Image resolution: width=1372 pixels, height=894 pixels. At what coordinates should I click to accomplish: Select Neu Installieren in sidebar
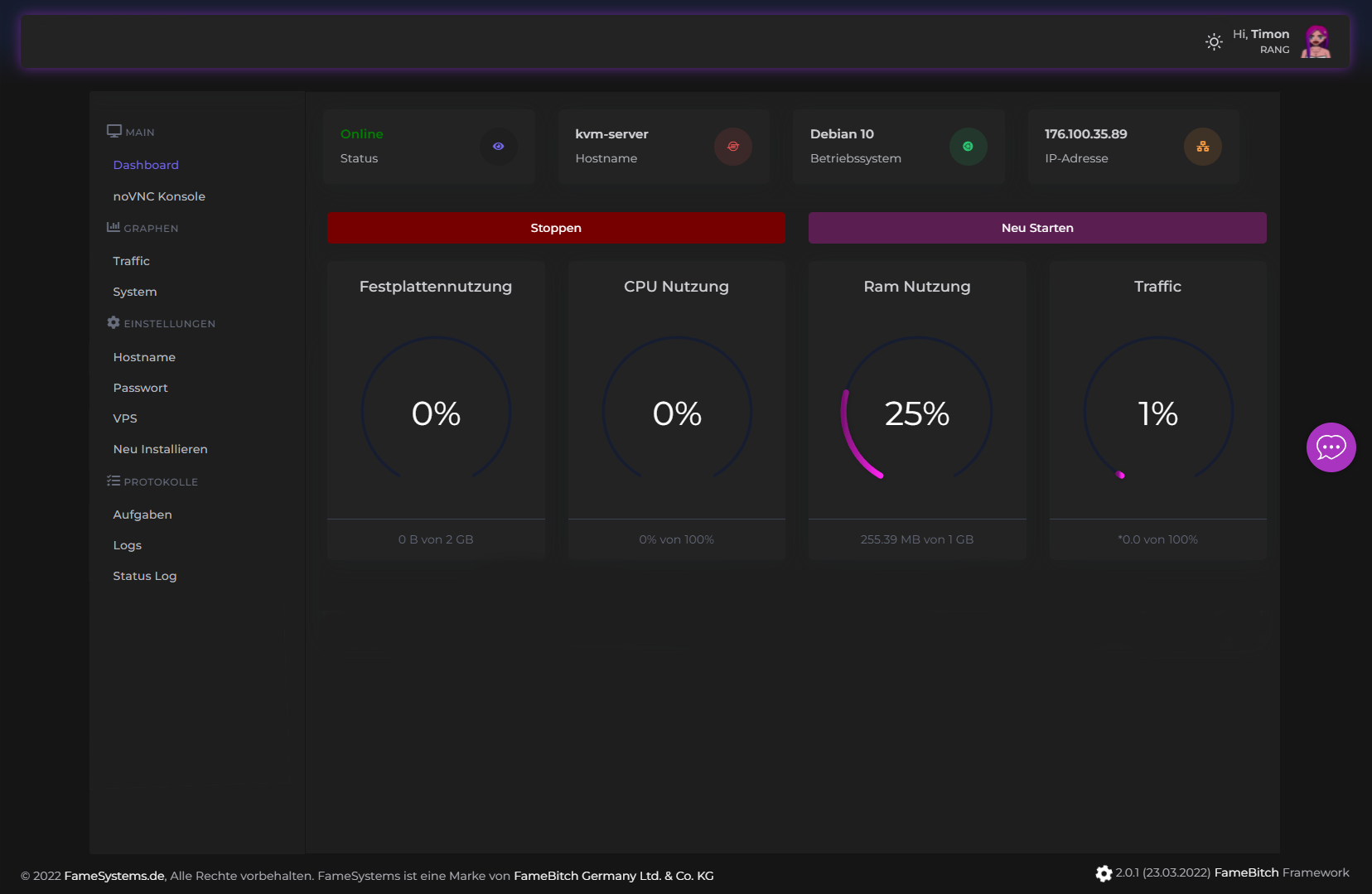(161, 449)
